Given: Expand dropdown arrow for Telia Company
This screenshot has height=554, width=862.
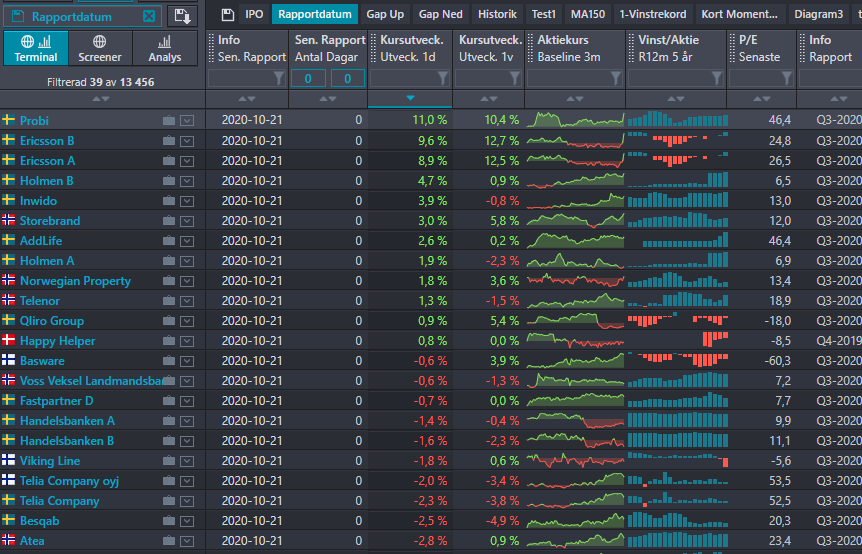Looking at the screenshot, I should coord(187,501).
